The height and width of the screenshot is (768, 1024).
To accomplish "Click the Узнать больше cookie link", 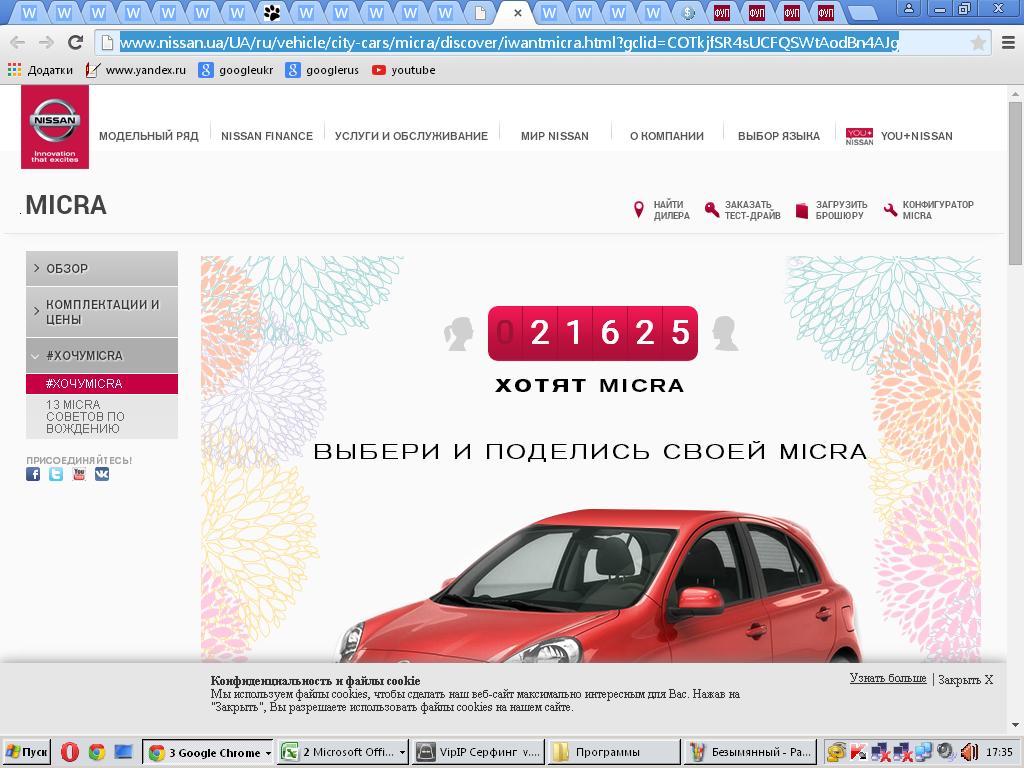I will [x=888, y=678].
